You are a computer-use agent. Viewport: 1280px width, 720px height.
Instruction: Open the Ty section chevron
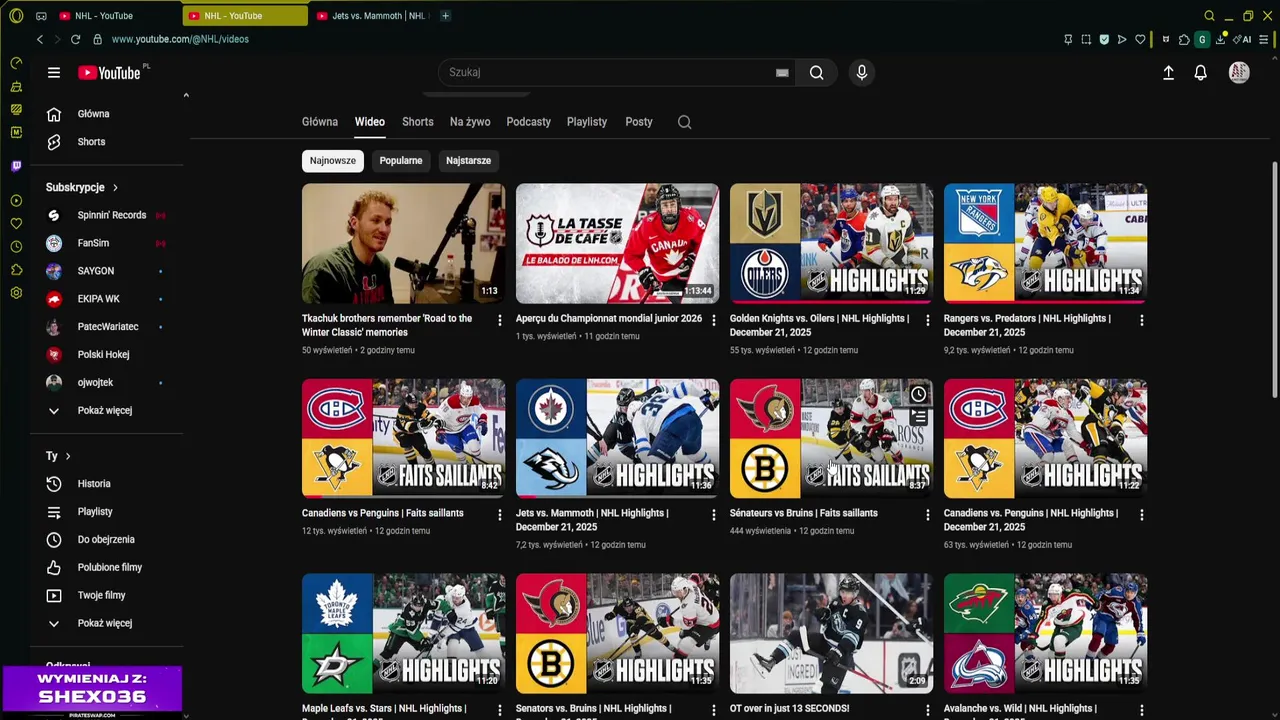68,456
